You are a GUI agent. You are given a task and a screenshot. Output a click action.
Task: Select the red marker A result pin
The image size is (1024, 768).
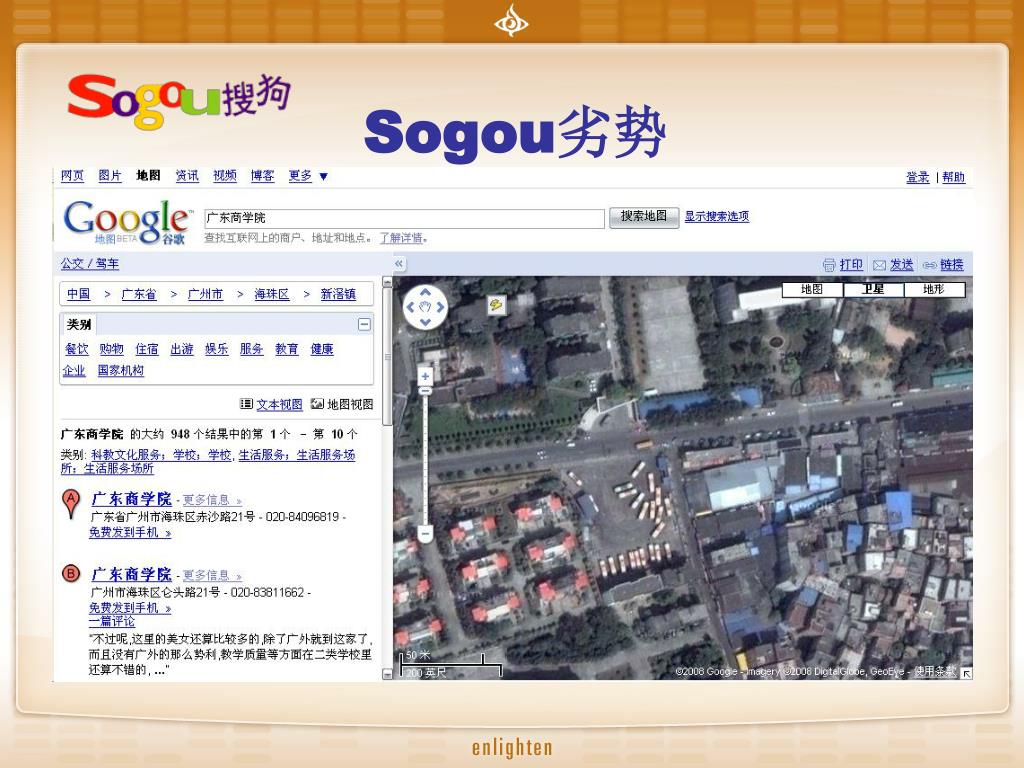click(x=71, y=504)
